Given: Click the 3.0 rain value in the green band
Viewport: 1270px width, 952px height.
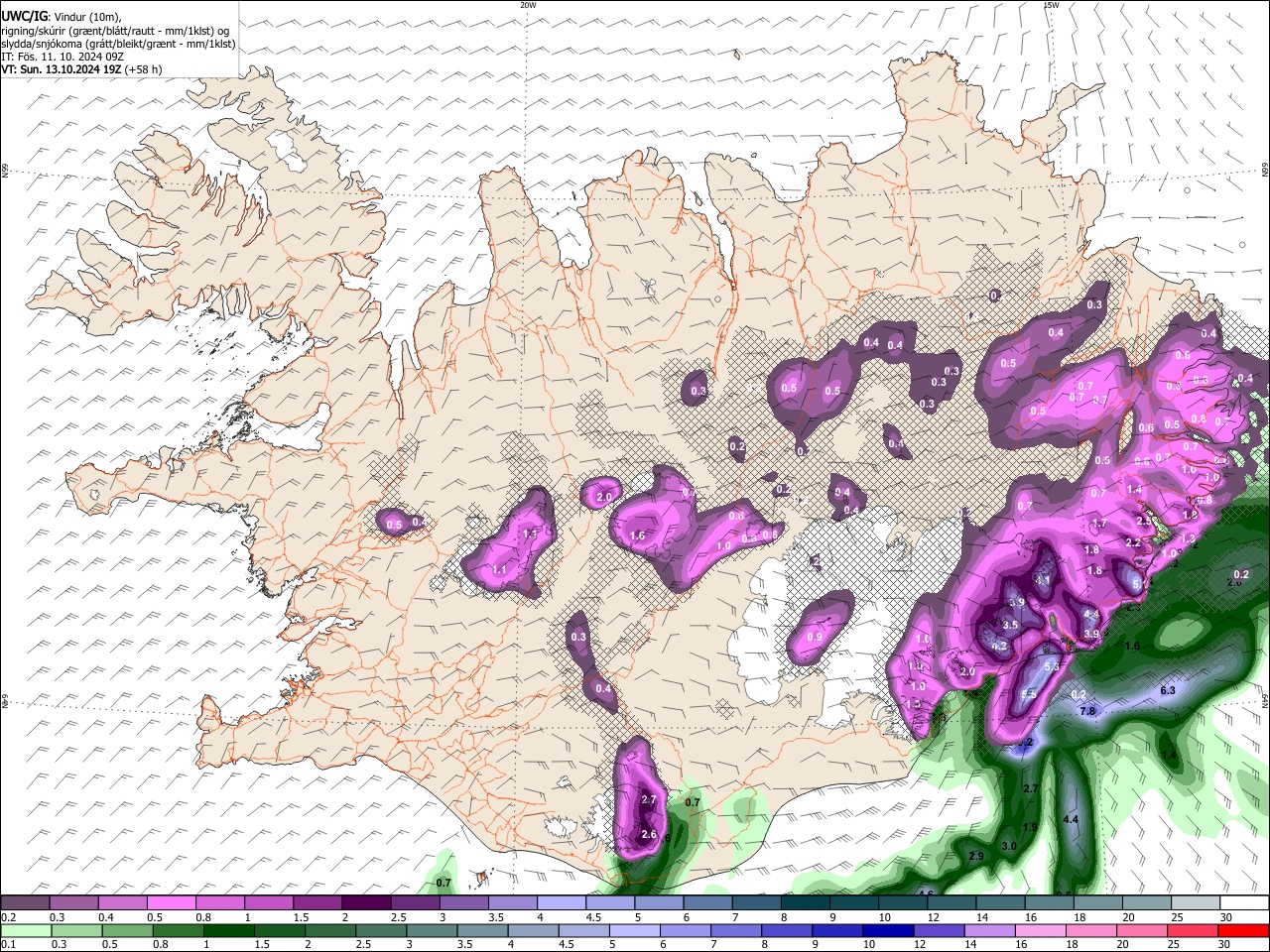Looking at the screenshot, I should click(1009, 846).
